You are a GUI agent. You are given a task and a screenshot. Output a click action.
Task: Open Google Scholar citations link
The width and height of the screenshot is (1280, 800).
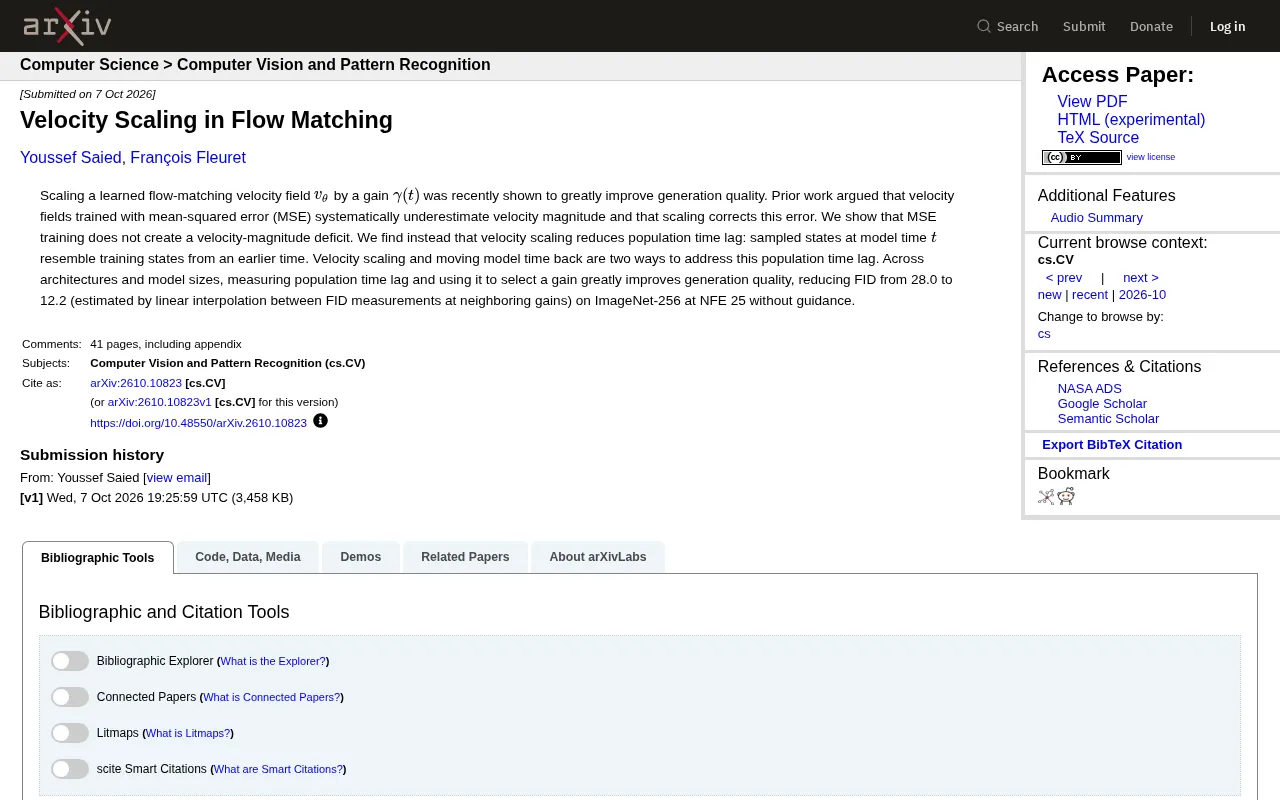coord(1102,404)
